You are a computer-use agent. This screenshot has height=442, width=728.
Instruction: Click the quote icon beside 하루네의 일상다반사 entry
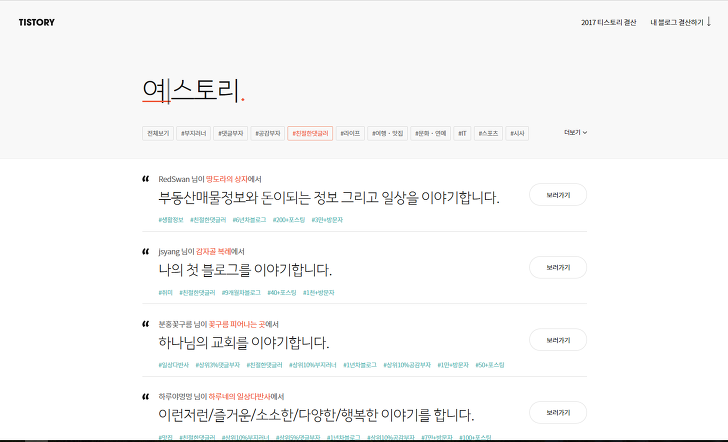click(x=145, y=396)
